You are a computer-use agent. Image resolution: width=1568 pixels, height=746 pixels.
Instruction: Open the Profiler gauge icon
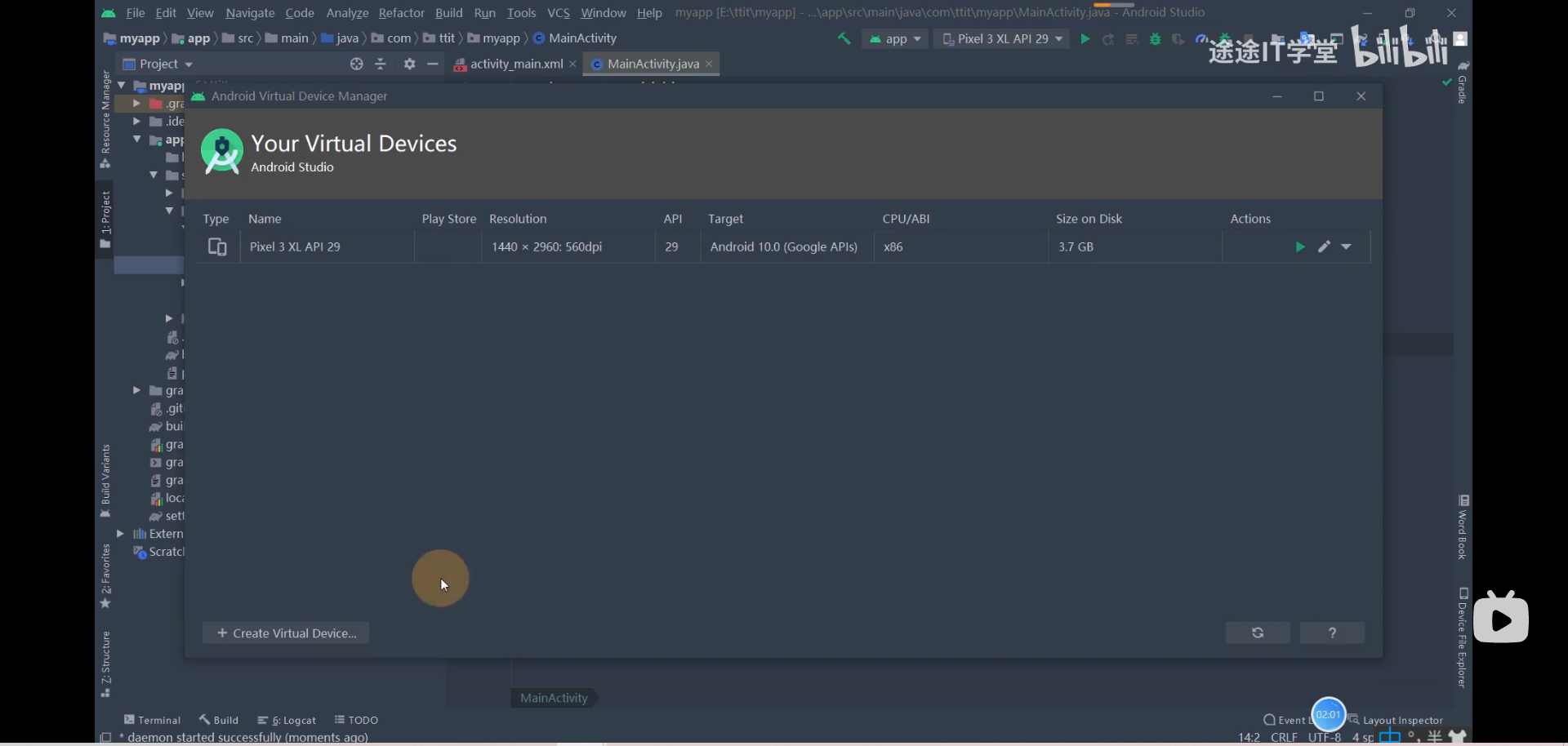[x=1201, y=38]
